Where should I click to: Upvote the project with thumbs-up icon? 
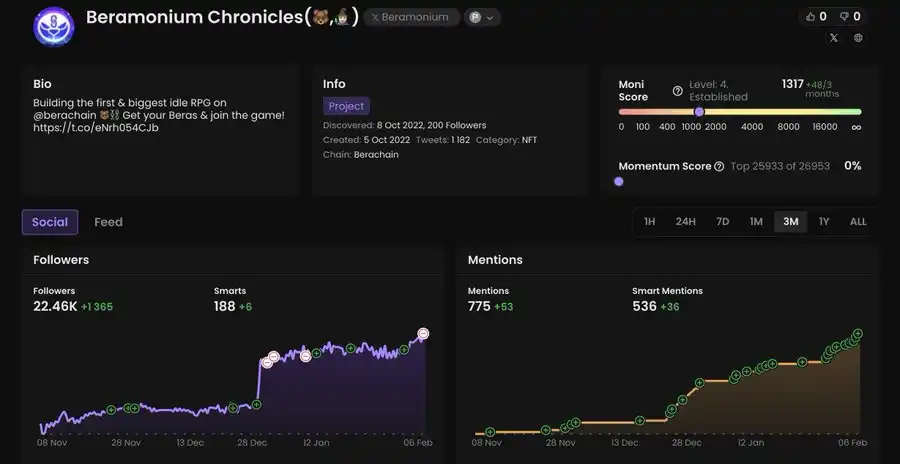809,16
